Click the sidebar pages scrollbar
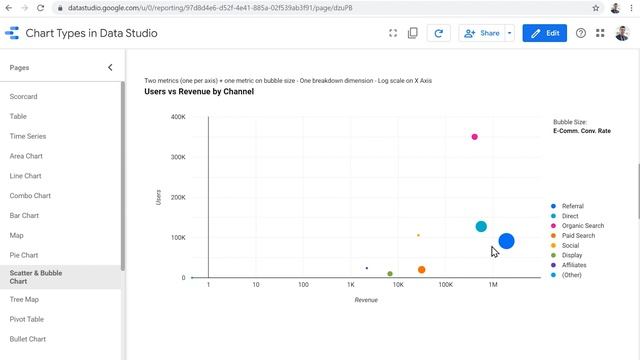This screenshot has height=360, width=640. pyautogui.click(x=123, y=176)
